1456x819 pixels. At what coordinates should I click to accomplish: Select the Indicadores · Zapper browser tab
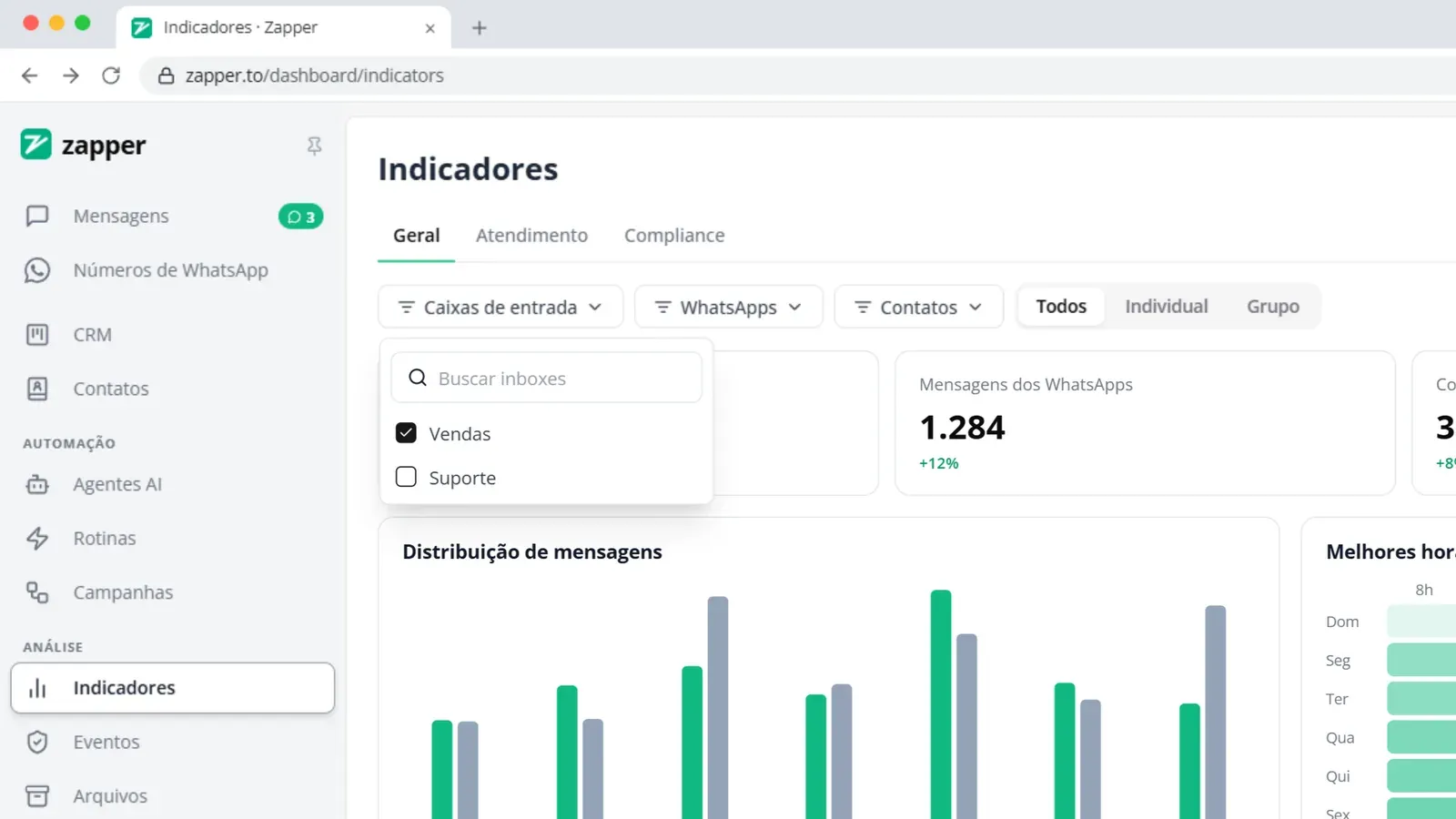pos(283,27)
